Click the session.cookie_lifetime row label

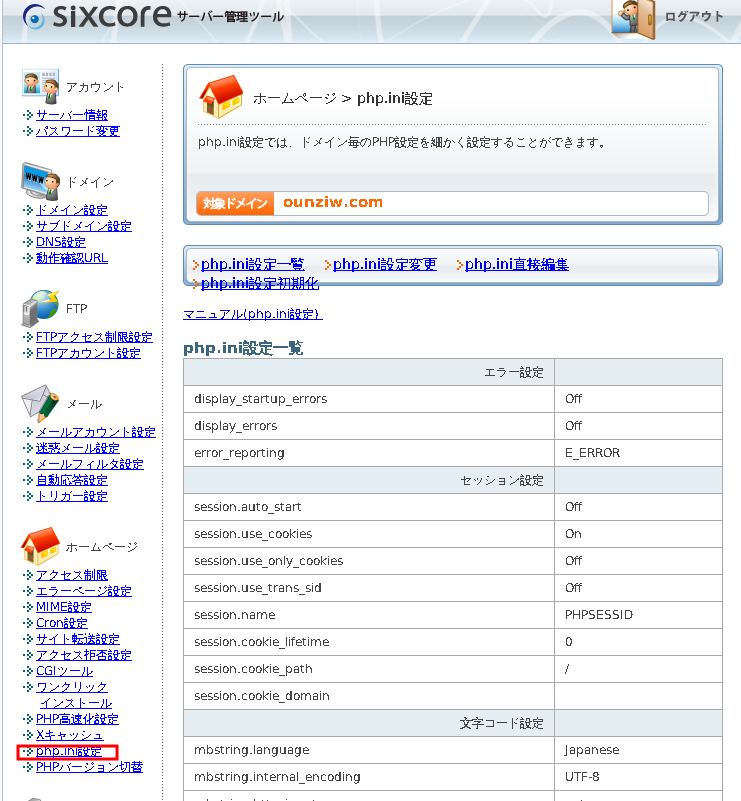coord(261,642)
